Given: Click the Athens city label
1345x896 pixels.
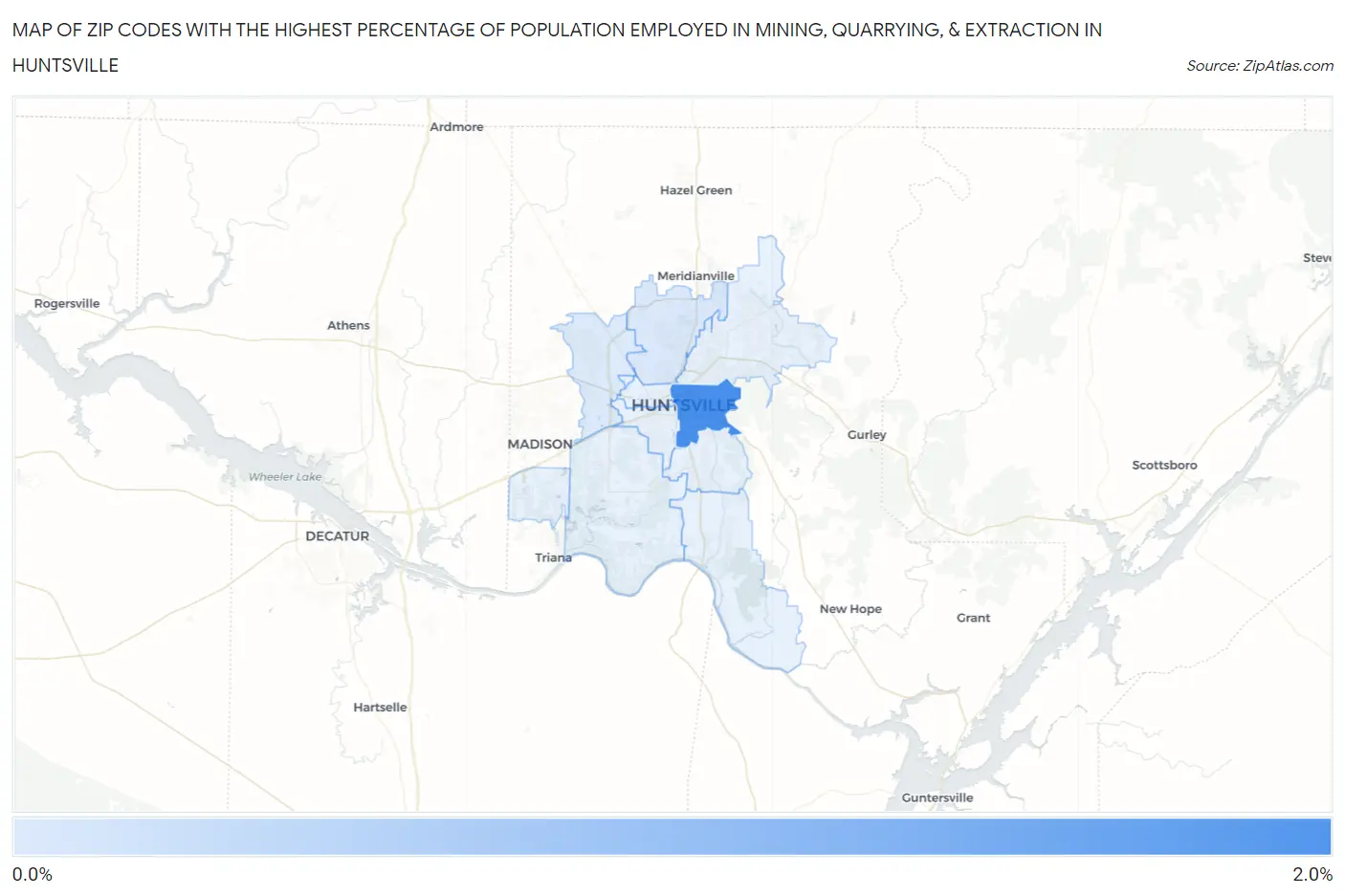Looking at the screenshot, I should 348,325.
